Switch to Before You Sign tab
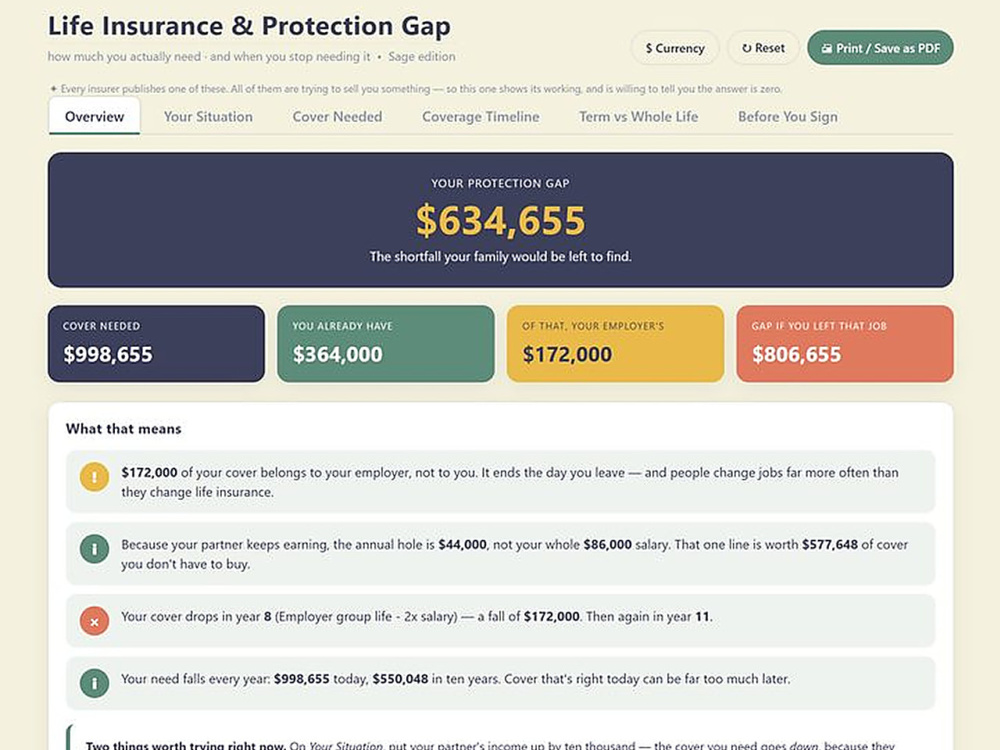1000x750 pixels. 788,117
